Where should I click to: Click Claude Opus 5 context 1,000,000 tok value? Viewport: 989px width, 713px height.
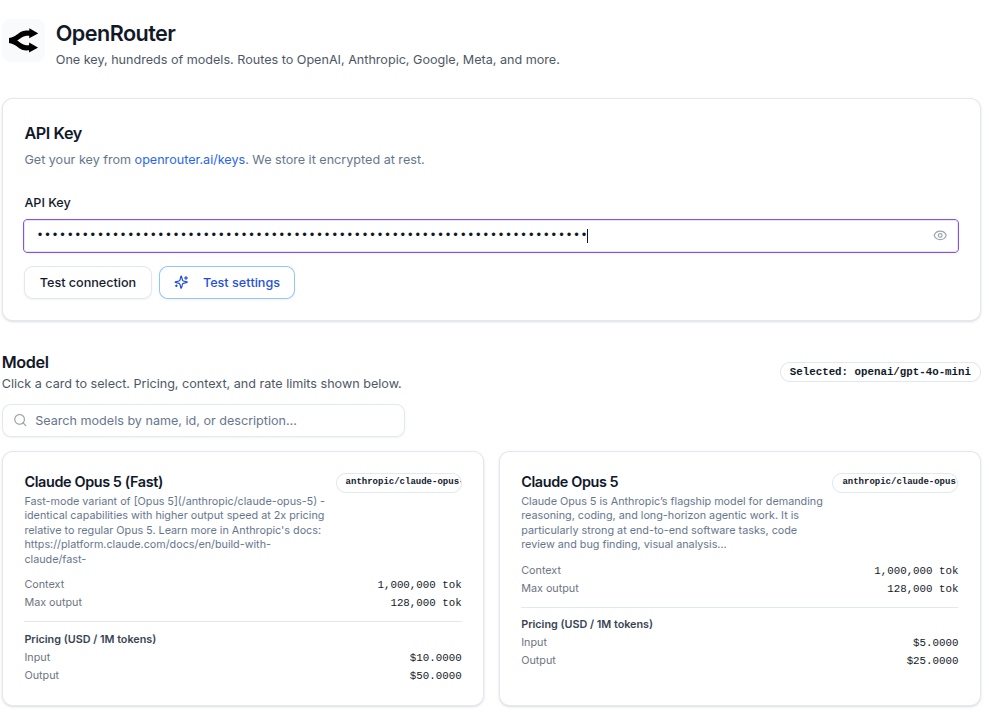point(916,570)
